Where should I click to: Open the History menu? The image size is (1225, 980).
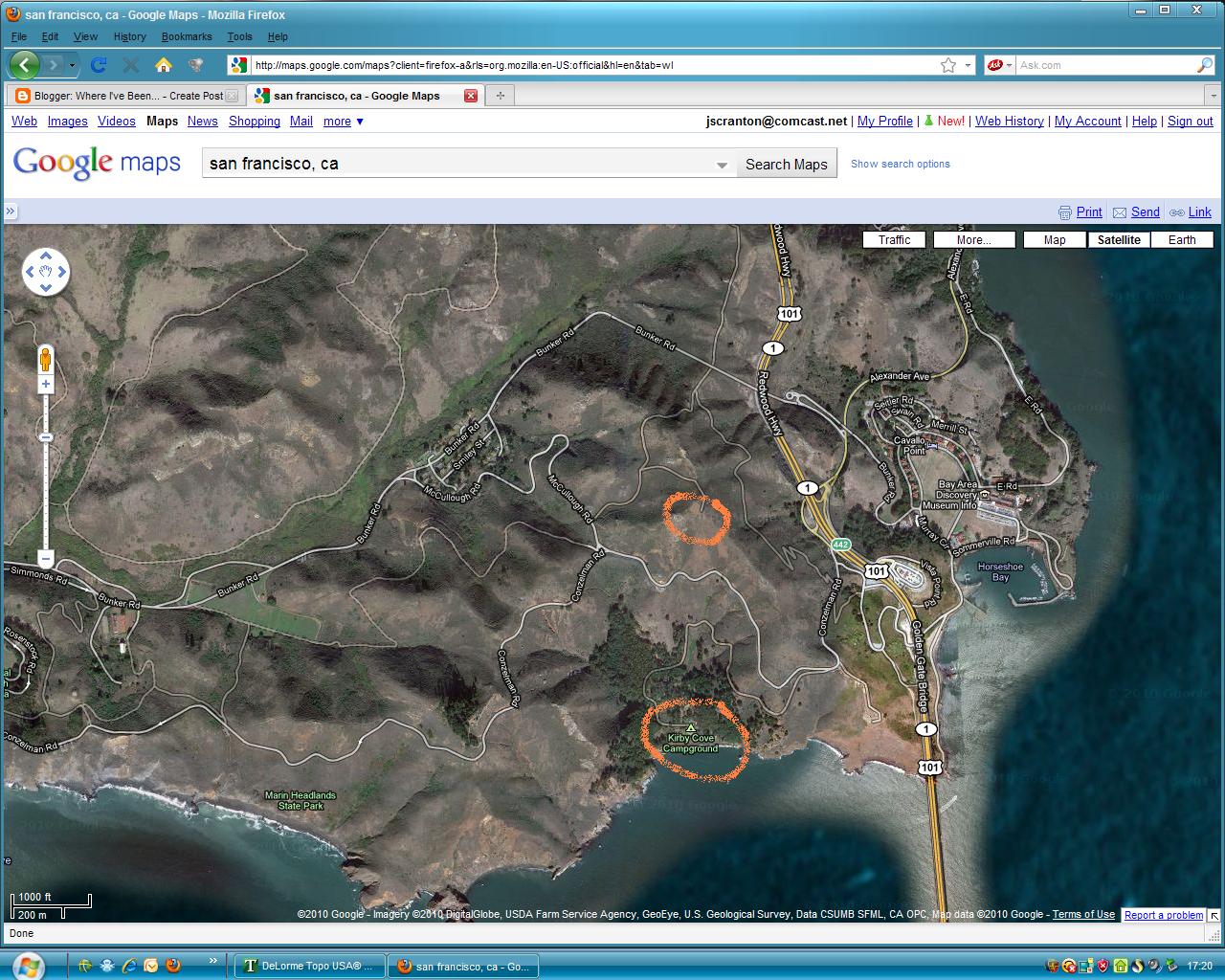129,36
